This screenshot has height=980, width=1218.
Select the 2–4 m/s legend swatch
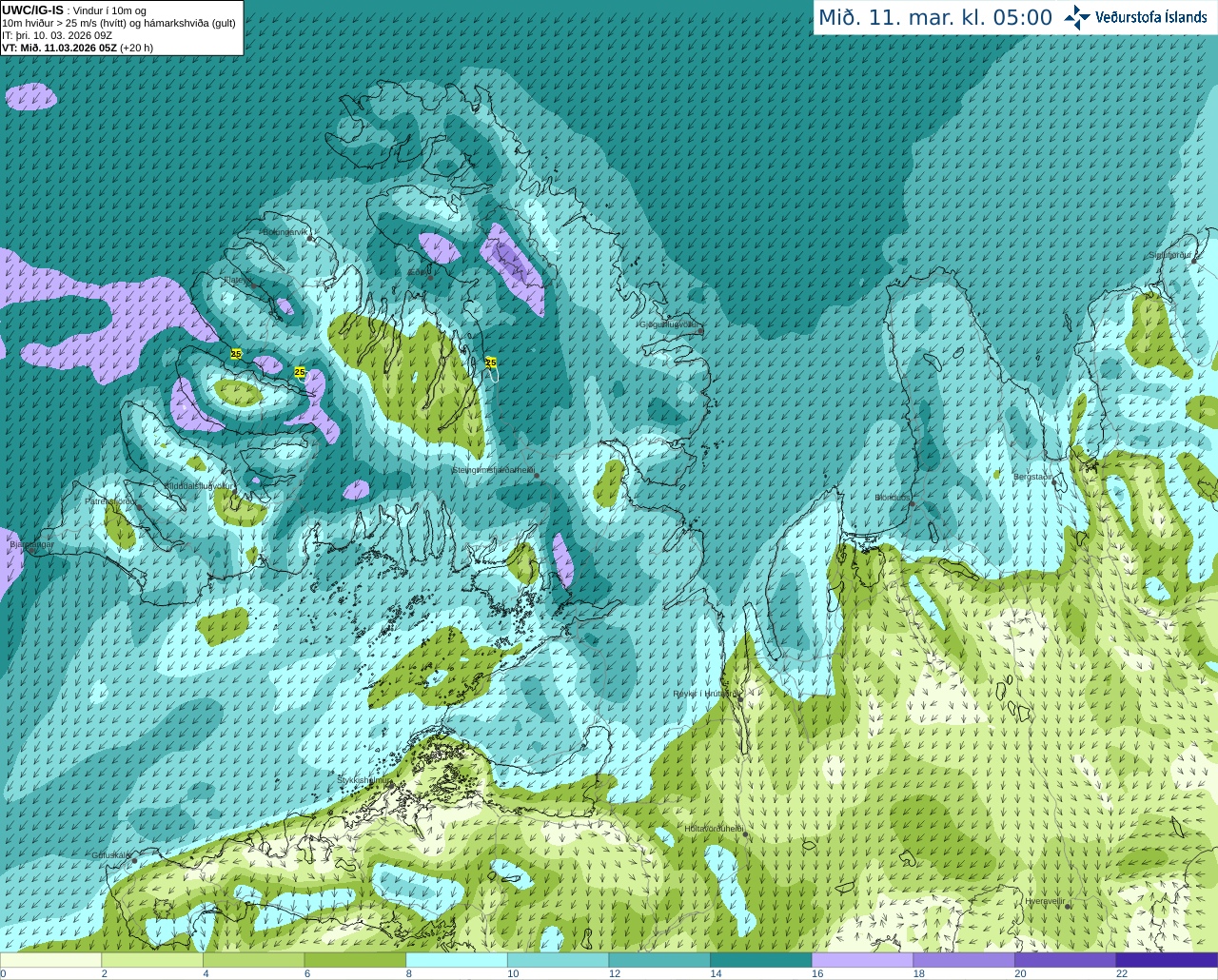pyautogui.click(x=152, y=960)
